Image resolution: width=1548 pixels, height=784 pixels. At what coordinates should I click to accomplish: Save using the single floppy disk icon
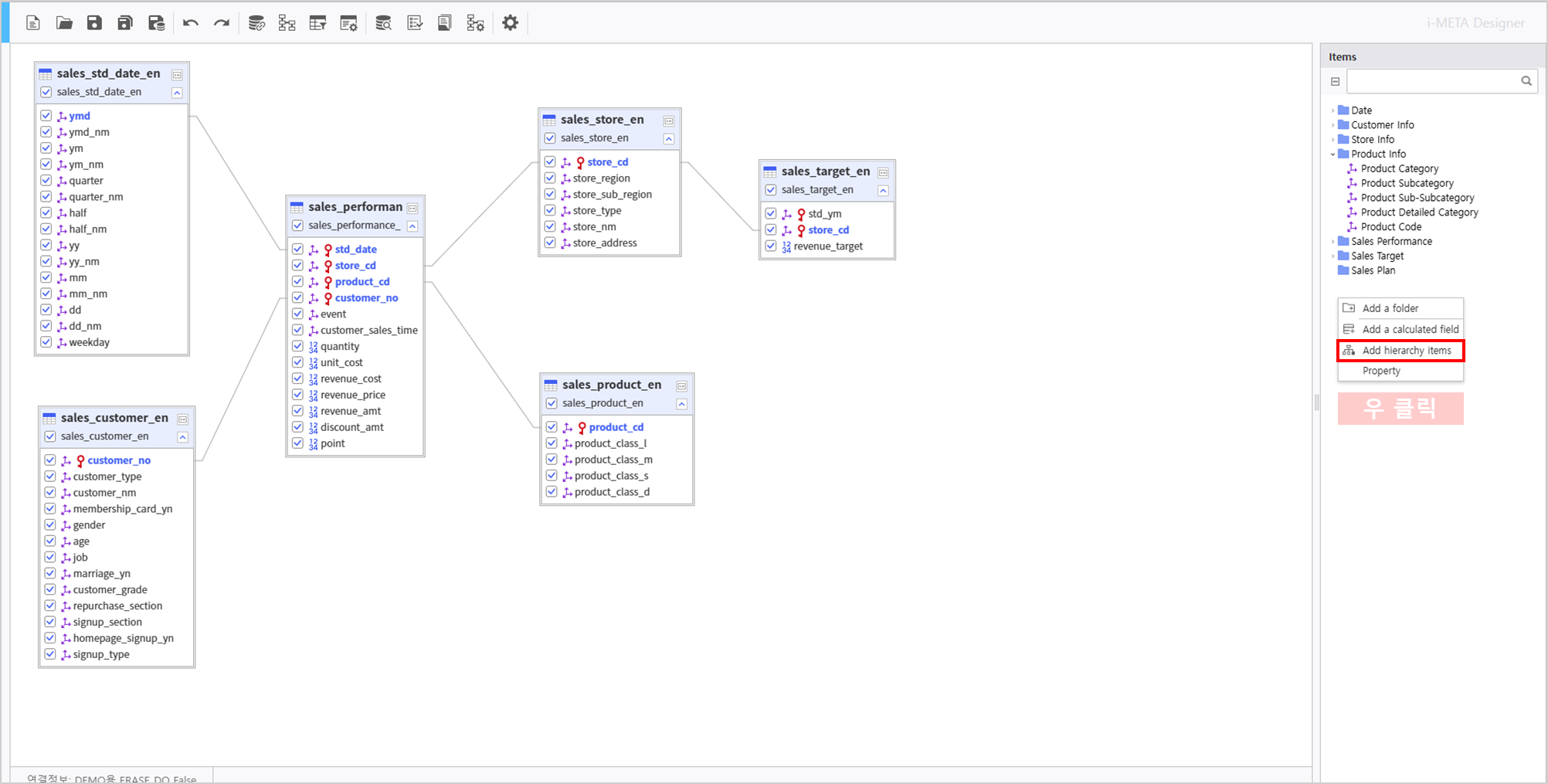(94, 23)
